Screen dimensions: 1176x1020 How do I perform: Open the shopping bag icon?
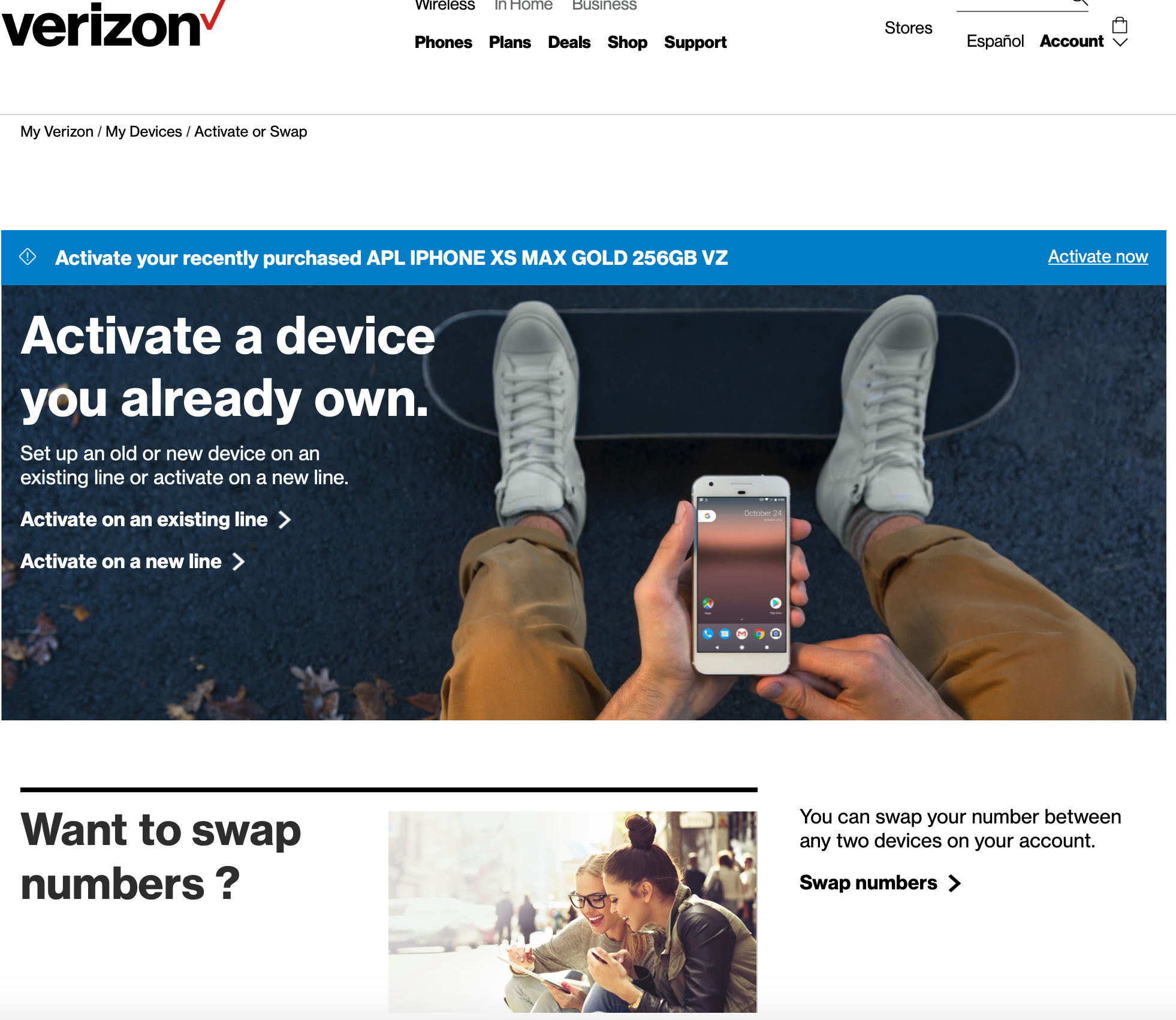(1120, 26)
